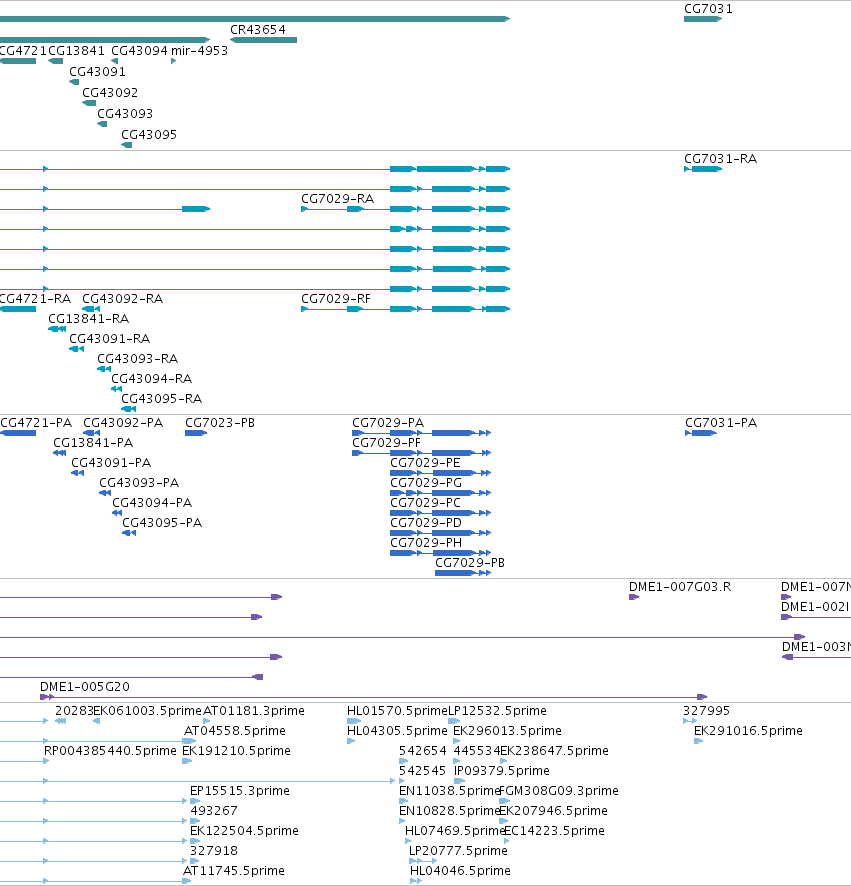
Task: Select the 493267 EST label
Action: pyautogui.click(x=214, y=811)
